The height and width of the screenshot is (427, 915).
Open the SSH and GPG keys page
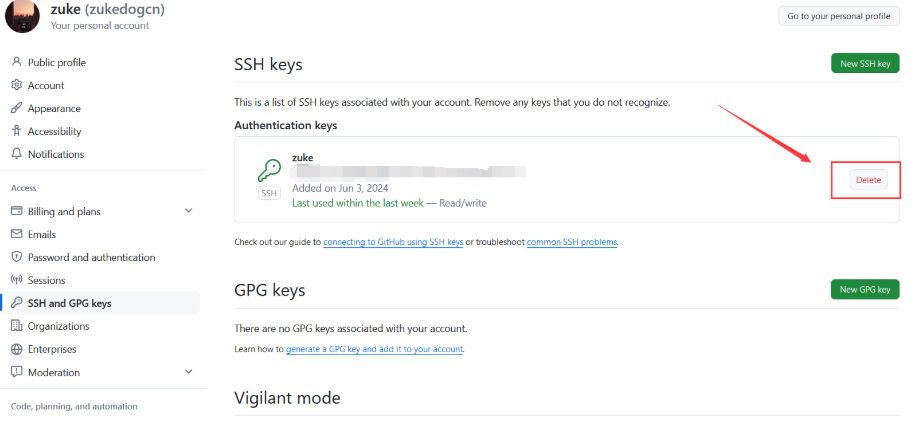click(x=69, y=303)
